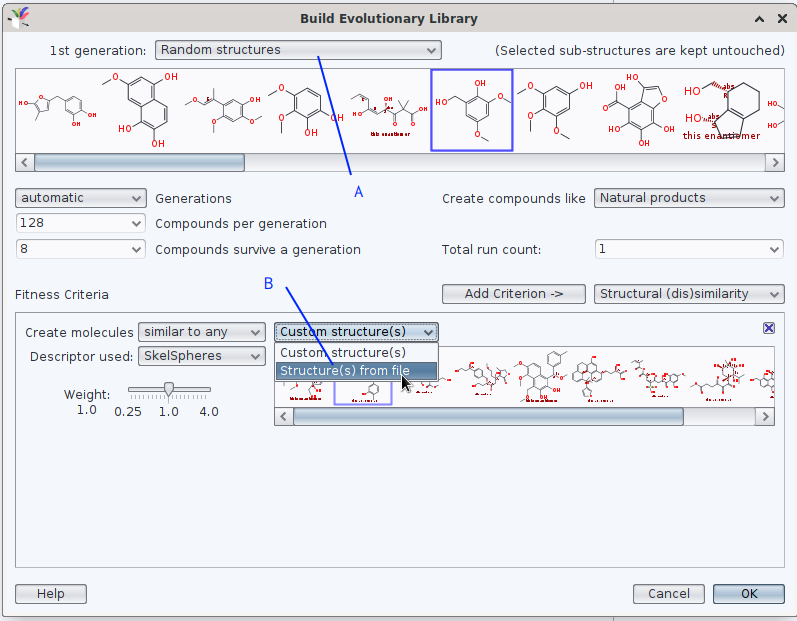797x621 pixels.
Task: Click left arrow of top structure scrollbar
Action: tap(25, 162)
